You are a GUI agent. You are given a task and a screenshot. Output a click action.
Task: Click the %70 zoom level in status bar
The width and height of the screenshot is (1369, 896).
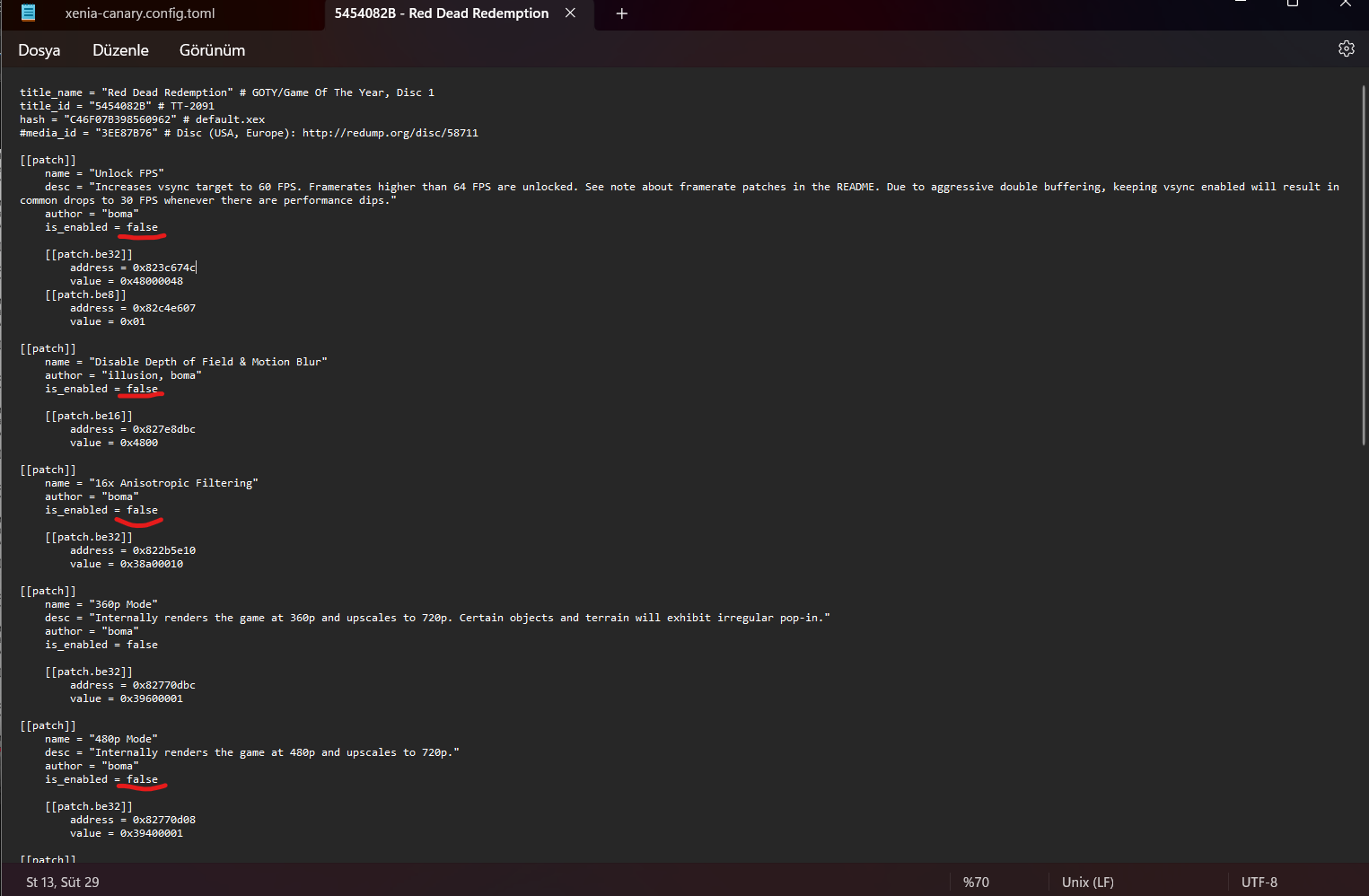pos(976,882)
